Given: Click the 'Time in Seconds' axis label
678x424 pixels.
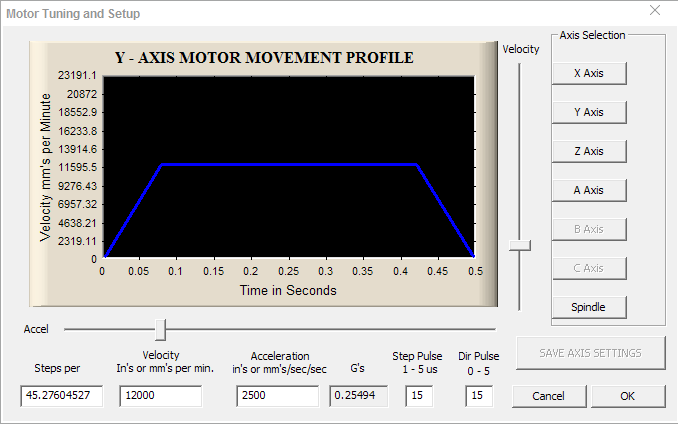Looking at the screenshot, I should (x=288, y=290).
